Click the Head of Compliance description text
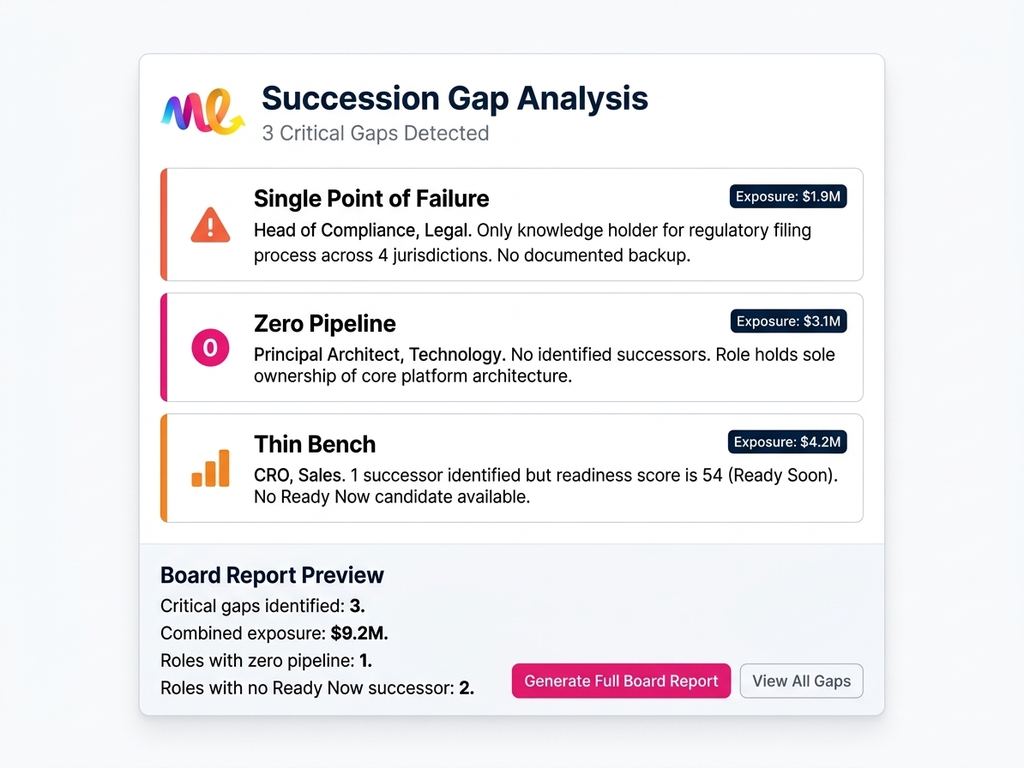The height and width of the screenshot is (768, 1024). pyautogui.click(x=532, y=242)
